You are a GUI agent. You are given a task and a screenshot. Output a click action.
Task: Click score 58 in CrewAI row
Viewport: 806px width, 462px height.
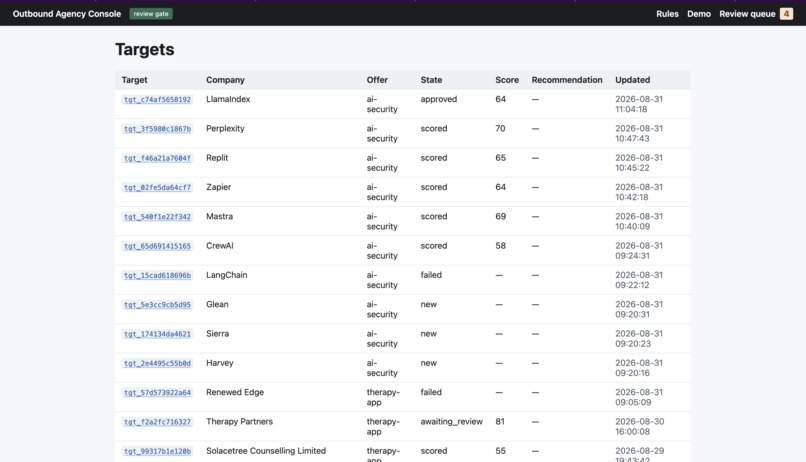(x=500, y=246)
